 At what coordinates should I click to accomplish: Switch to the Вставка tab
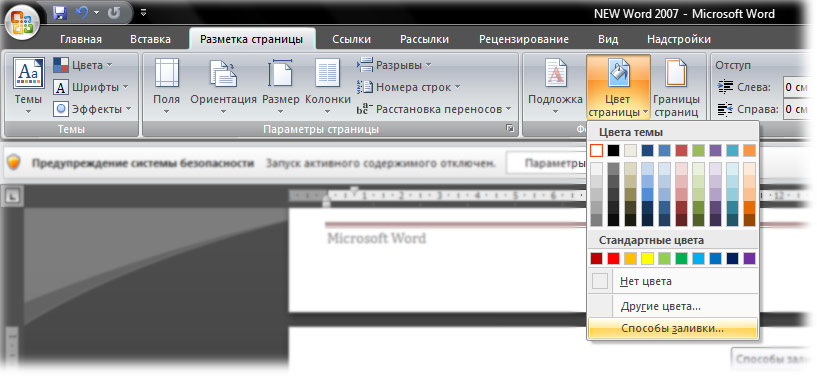coord(151,40)
